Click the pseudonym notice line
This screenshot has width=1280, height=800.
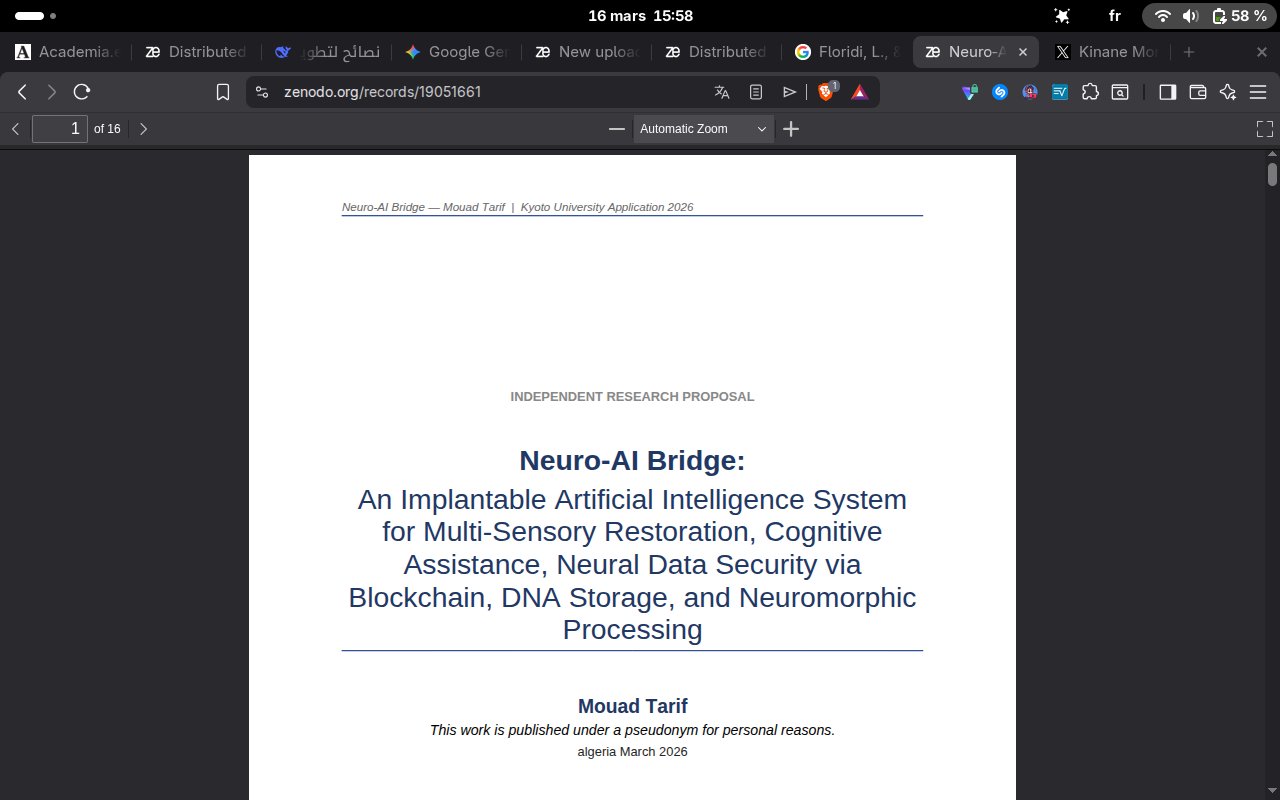pos(632,730)
